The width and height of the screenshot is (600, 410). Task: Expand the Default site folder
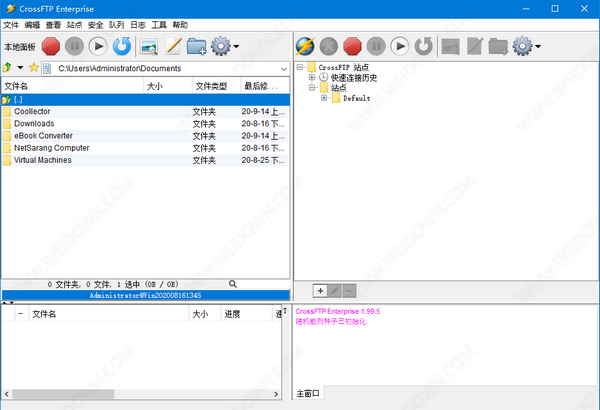pyautogui.click(x=324, y=98)
